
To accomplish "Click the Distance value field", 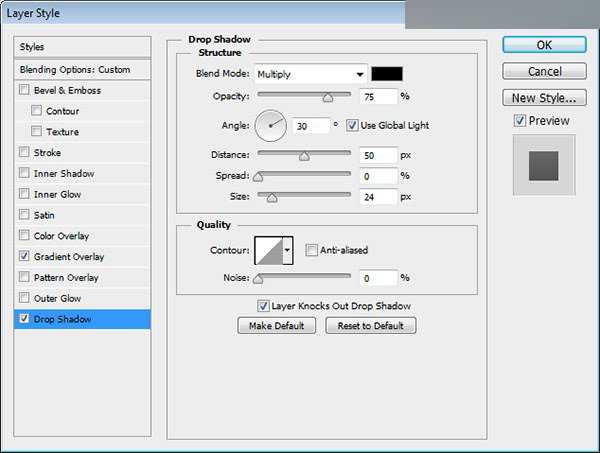I will [377, 156].
